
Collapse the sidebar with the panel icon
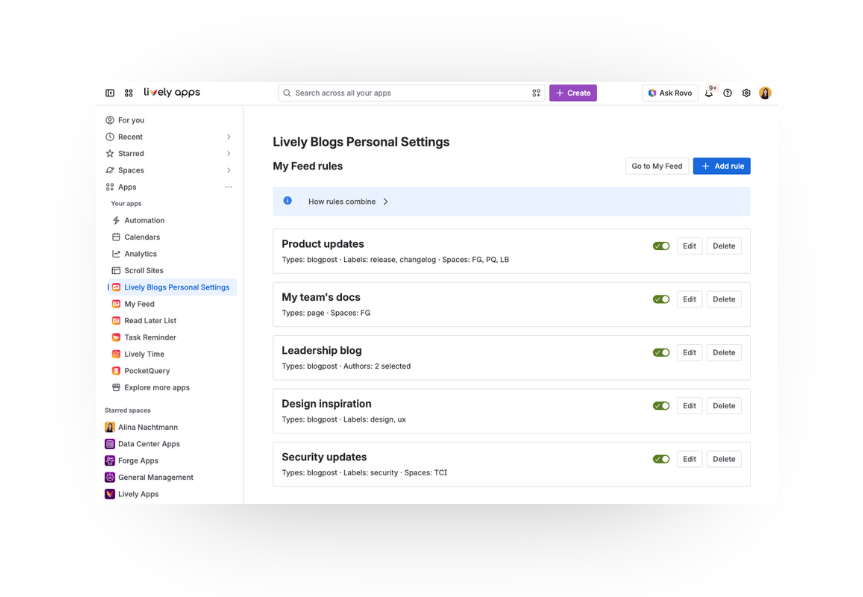pos(110,93)
